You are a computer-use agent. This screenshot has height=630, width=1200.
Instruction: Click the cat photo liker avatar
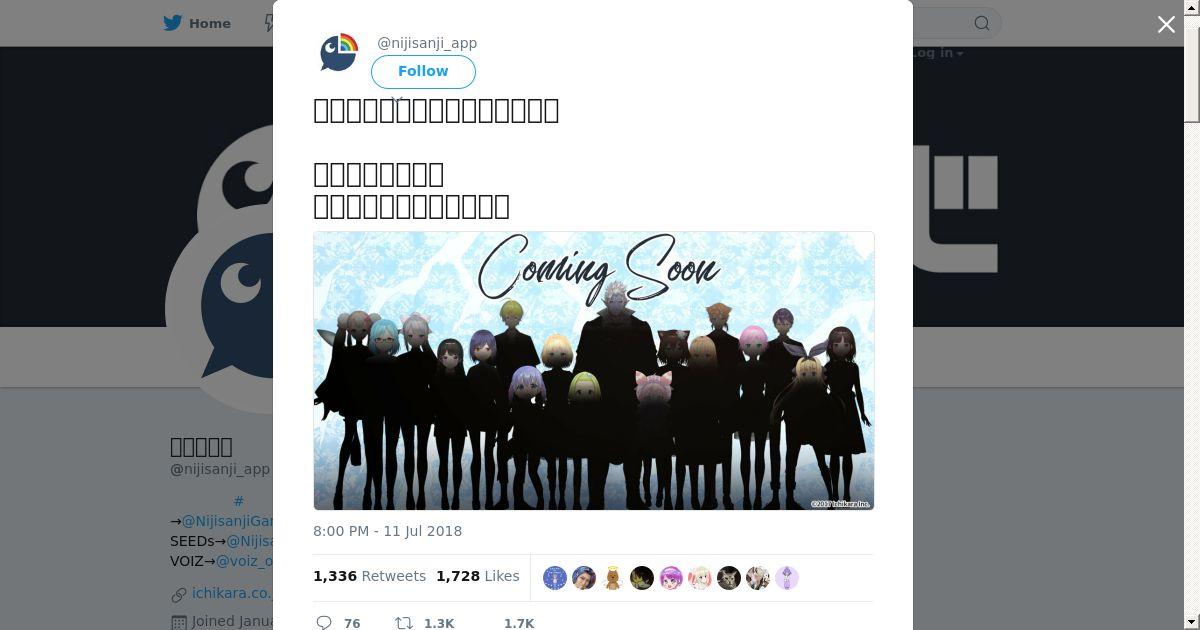pos(729,578)
